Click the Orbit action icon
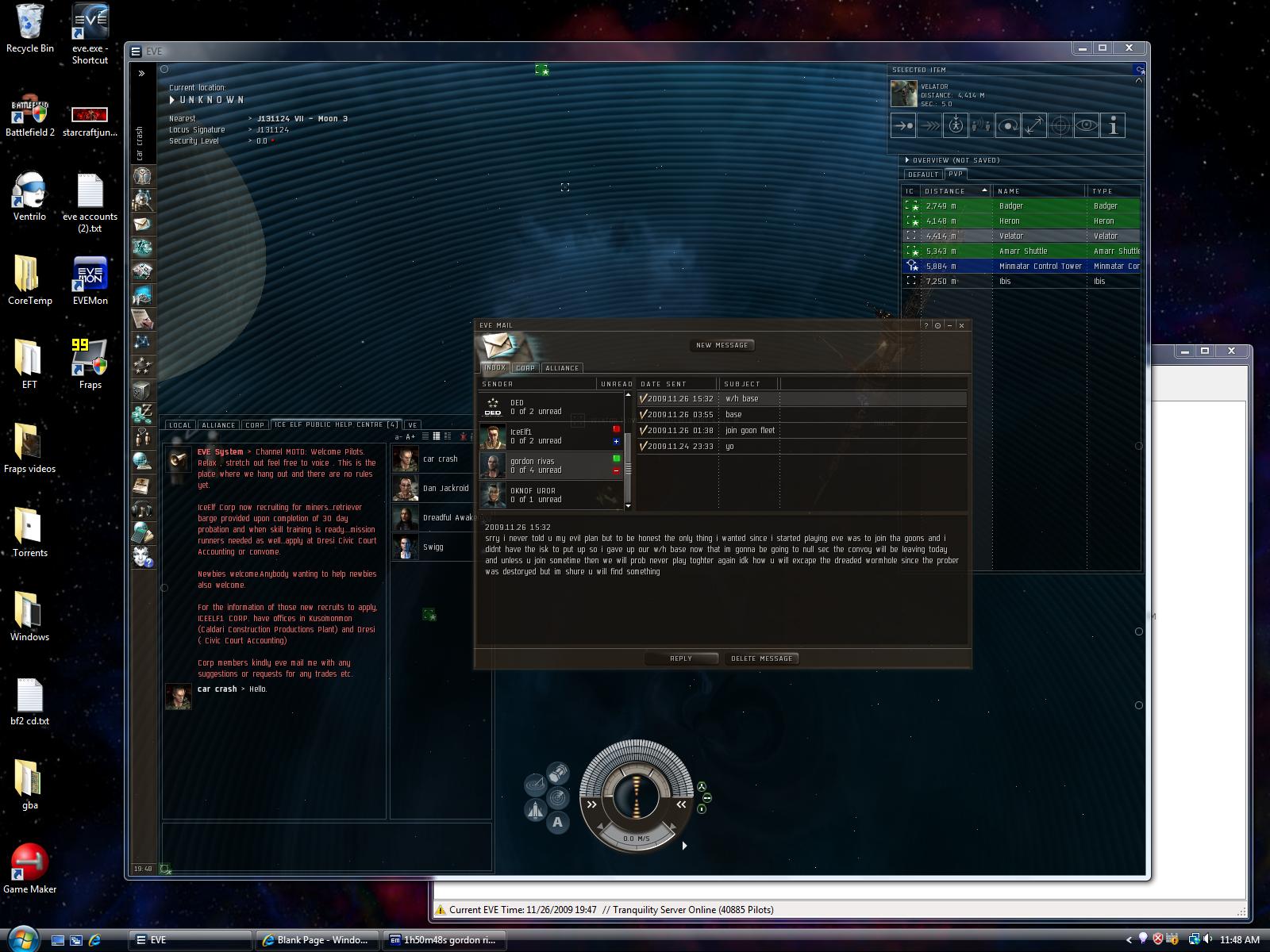Viewport: 1270px width, 952px height. click(1008, 125)
